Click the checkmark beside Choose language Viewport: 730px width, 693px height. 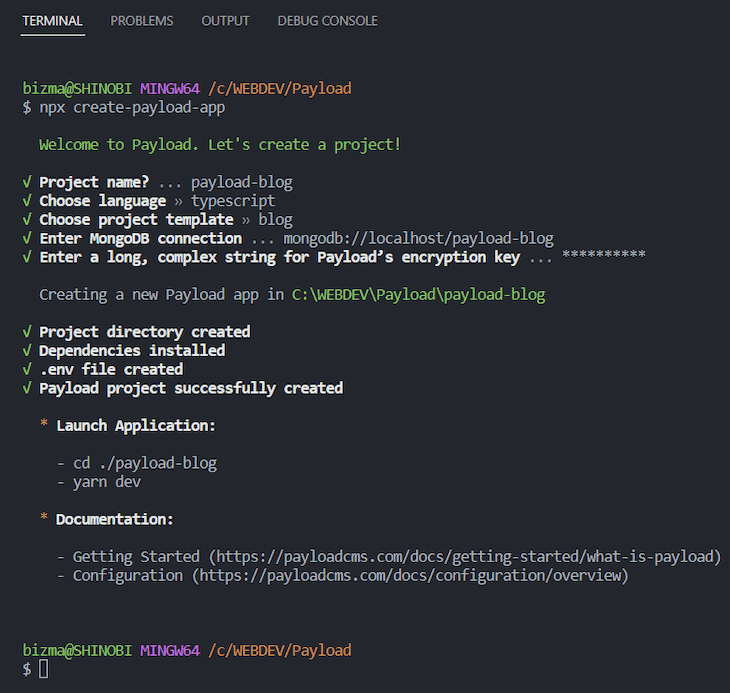coord(27,201)
